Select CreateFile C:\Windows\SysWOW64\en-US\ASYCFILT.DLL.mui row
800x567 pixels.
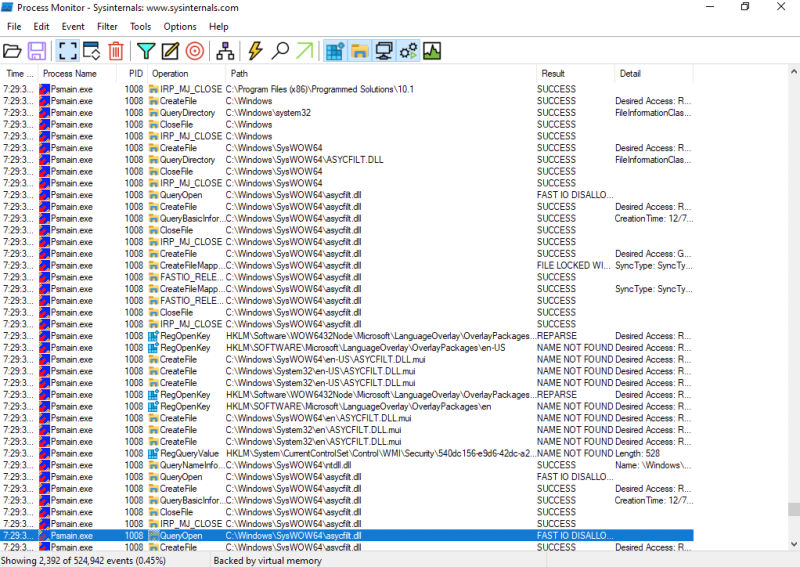[x=347, y=359]
